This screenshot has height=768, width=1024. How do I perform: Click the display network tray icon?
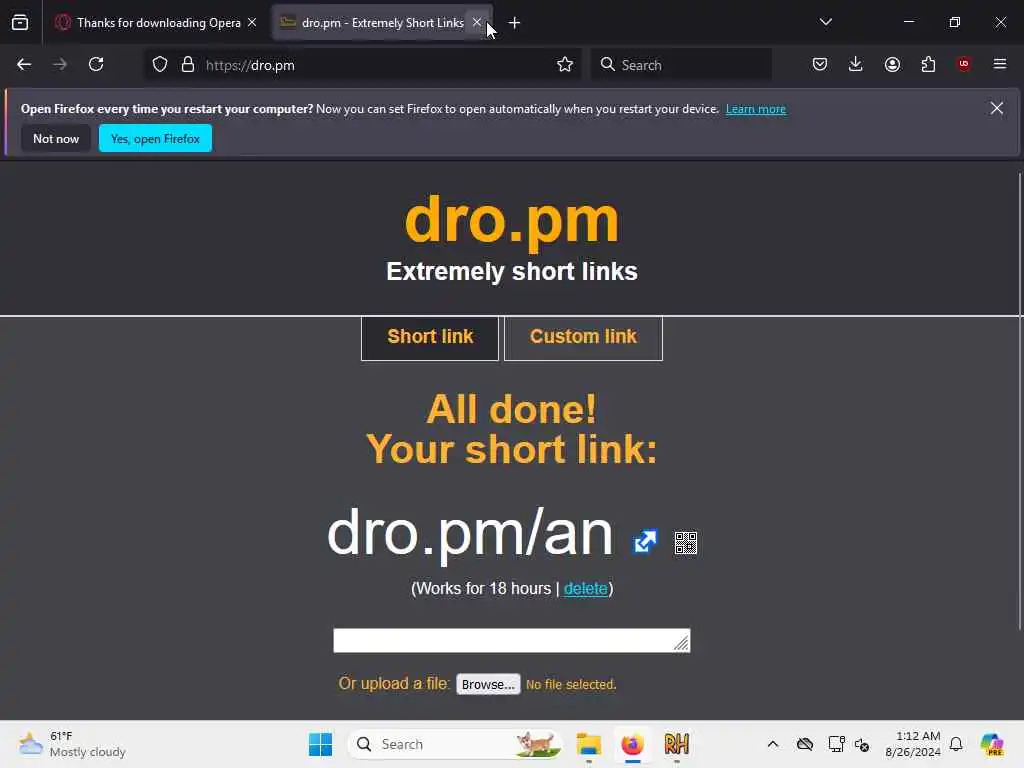click(x=836, y=744)
